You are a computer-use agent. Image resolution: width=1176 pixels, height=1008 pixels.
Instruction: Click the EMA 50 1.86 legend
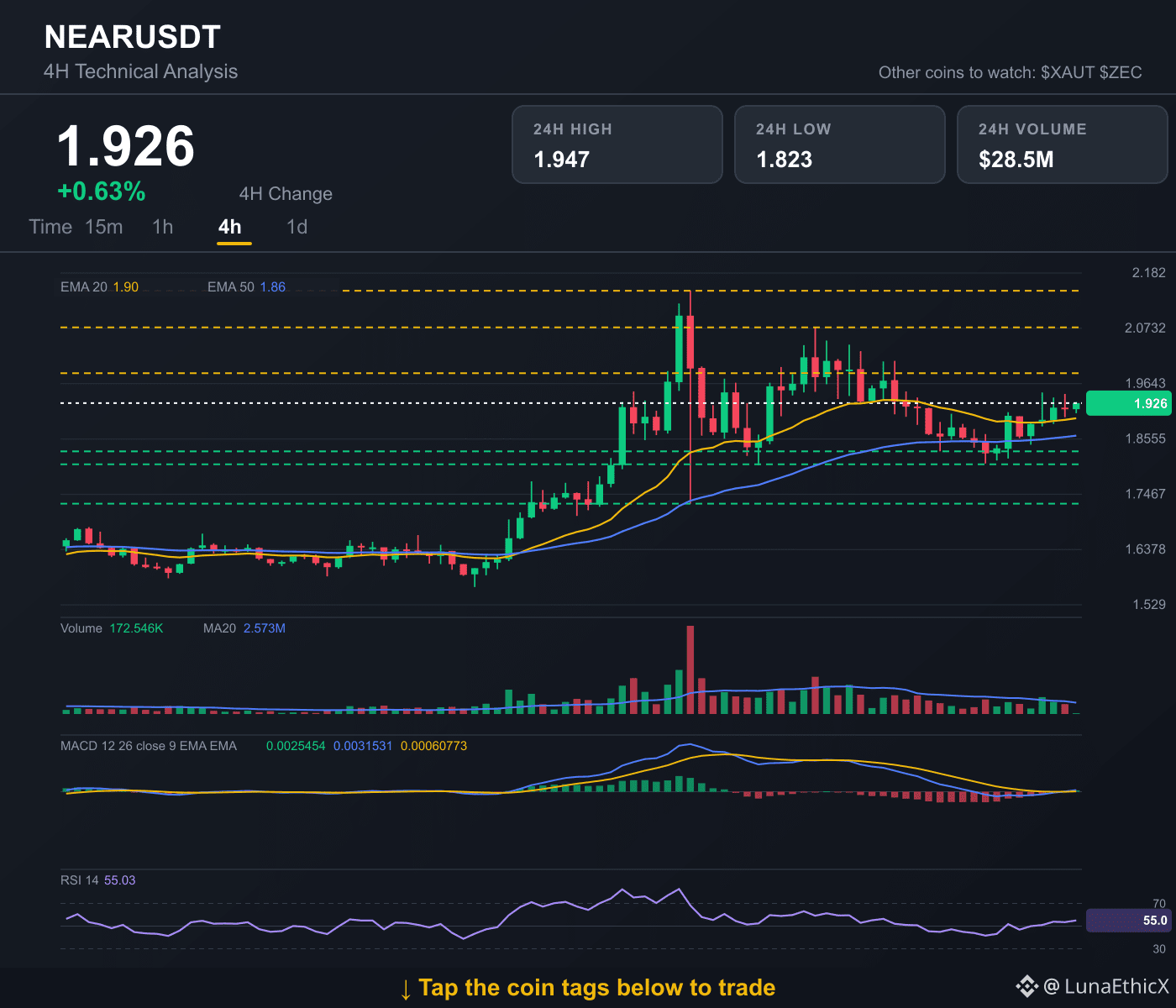(246, 287)
